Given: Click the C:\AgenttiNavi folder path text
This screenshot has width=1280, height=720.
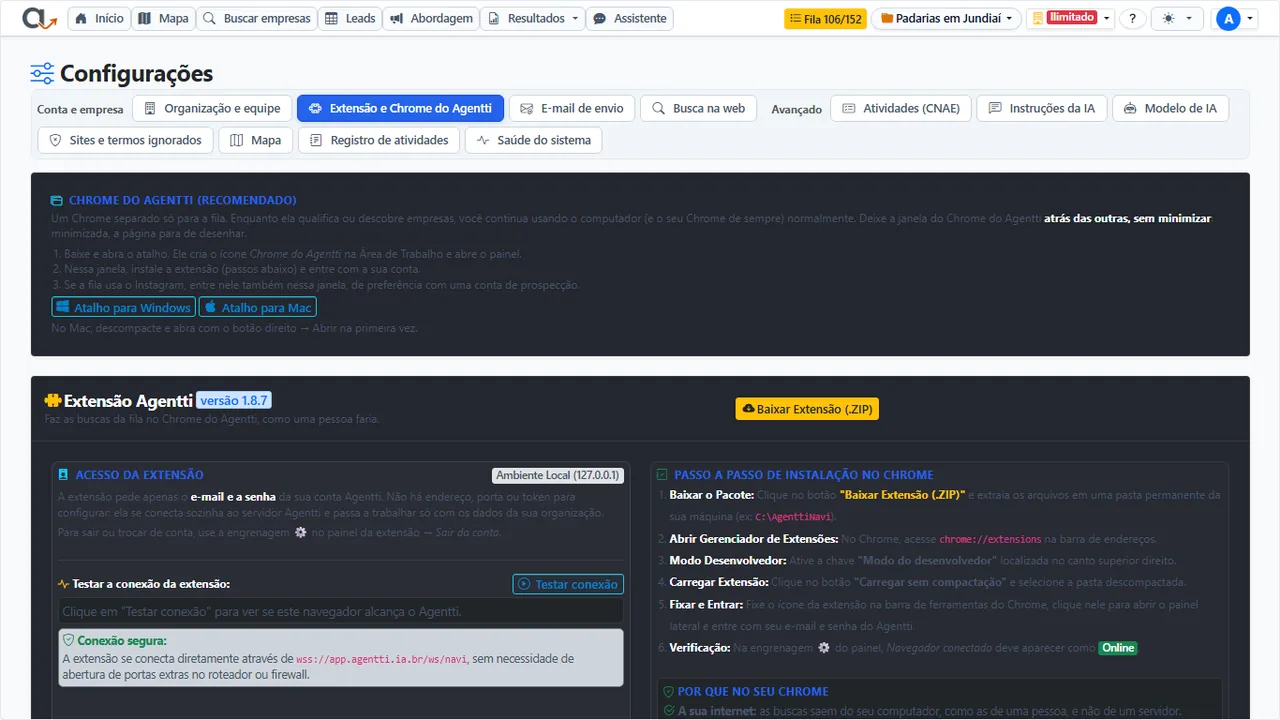Looking at the screenshot, I should (795, 517).
